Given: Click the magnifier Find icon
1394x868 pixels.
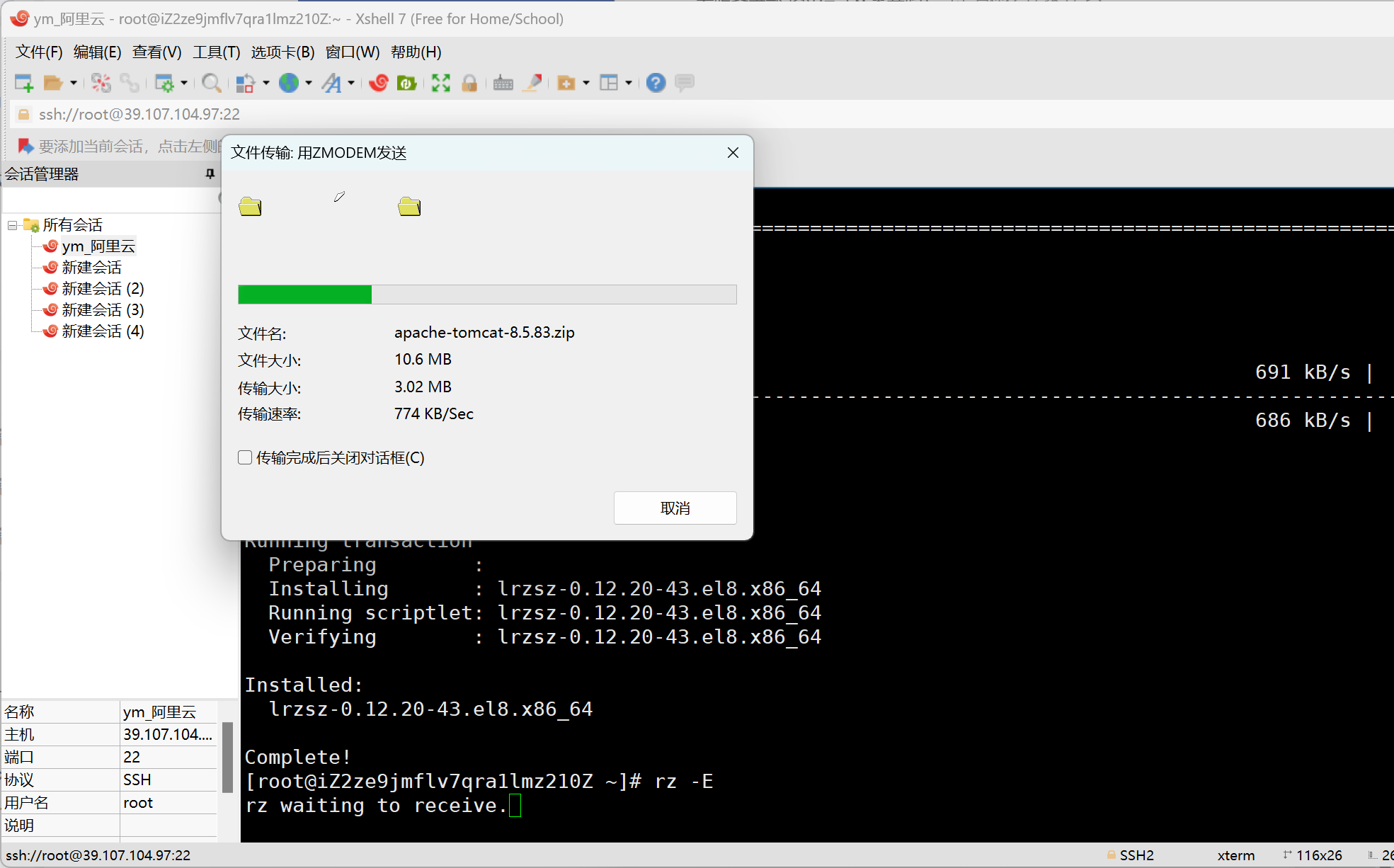Looking at the screenshot, I should [x=211, y=83].
